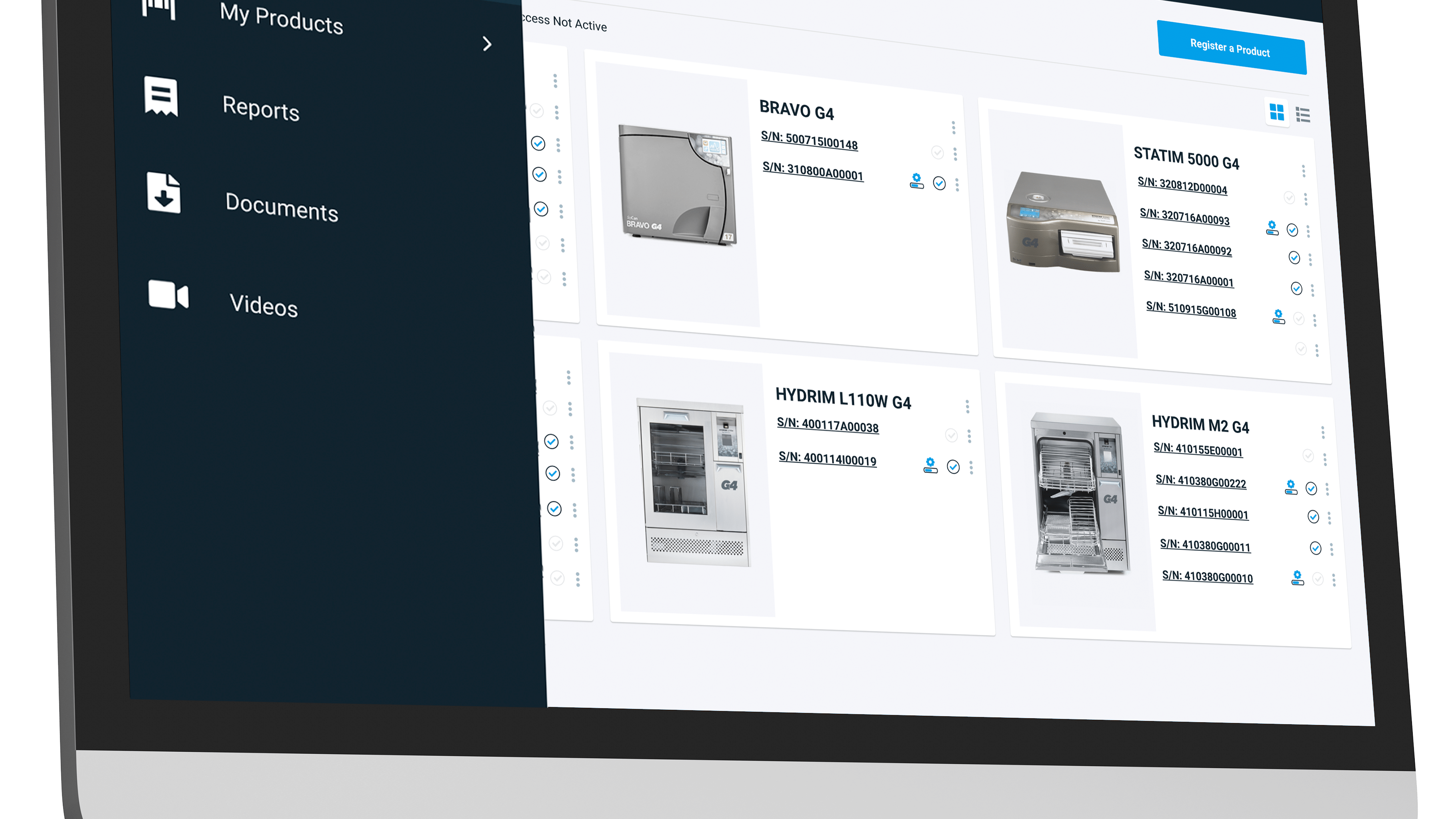The height and width of the screenshot is (819, 1456).
Task: Open serial number 410380G00010 link
Action: point(1207,576)
